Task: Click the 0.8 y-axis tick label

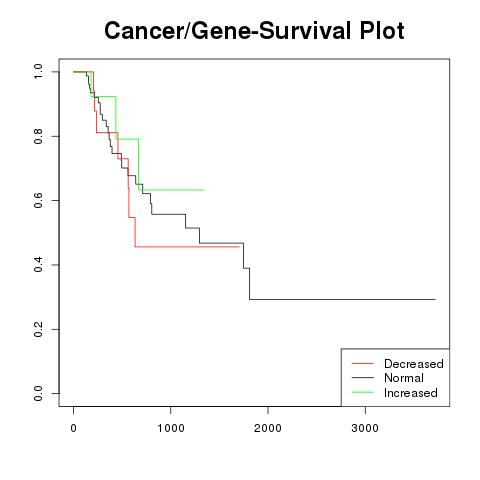Action: (x=38, y=136)
